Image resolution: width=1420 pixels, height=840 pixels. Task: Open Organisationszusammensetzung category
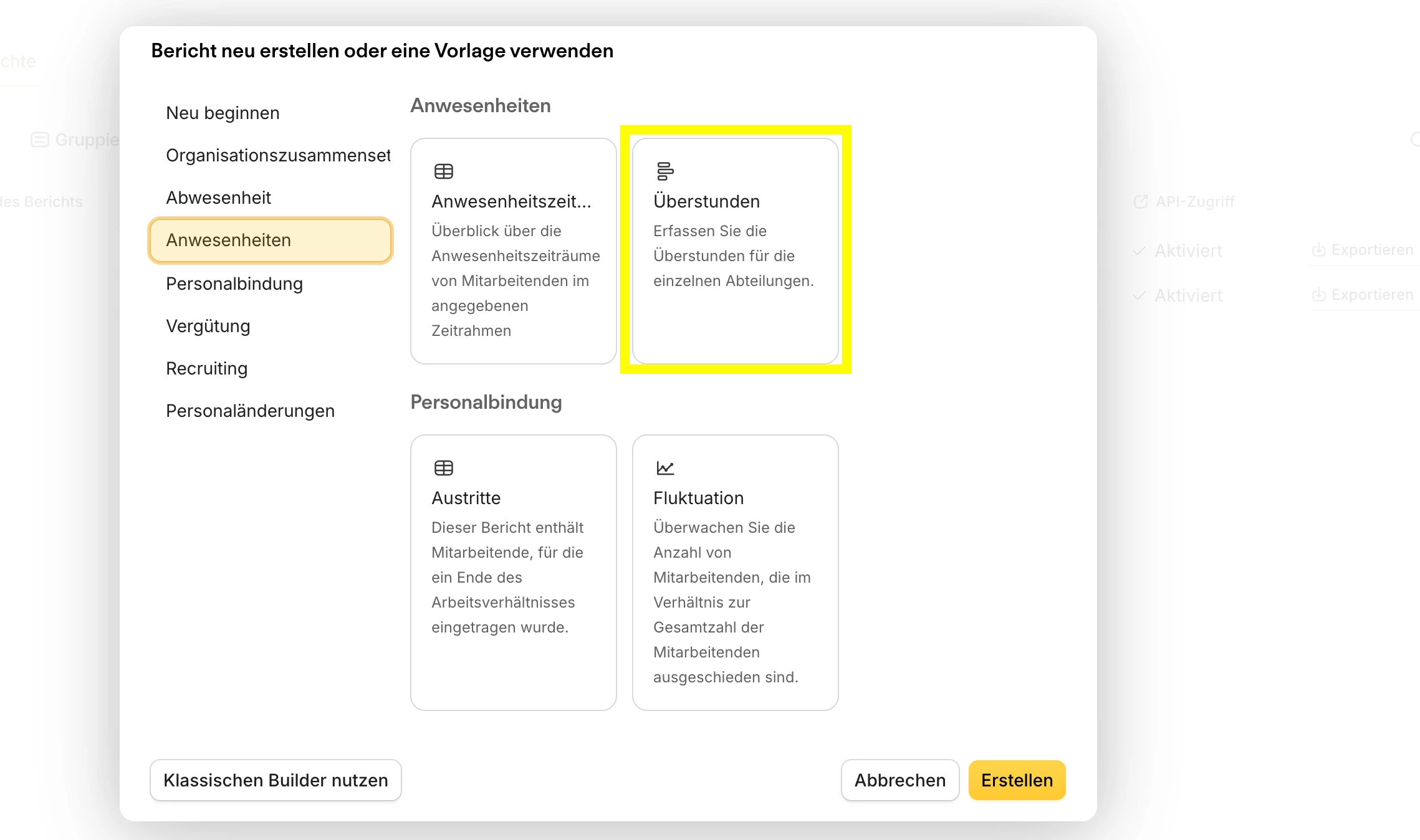click(x=277, y=155)
